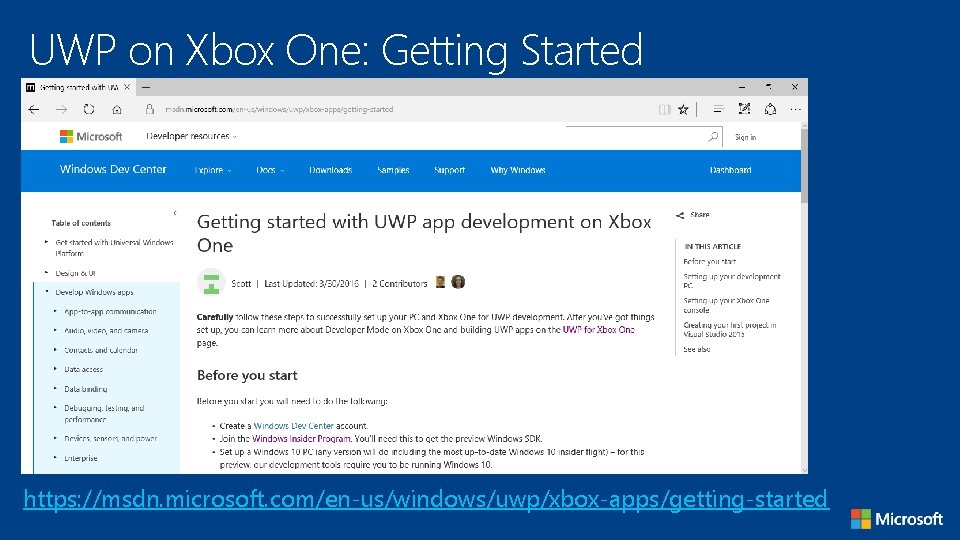Open Audio, video, and camera topic
Screen dimensions: 960x540
pos(106,331)
